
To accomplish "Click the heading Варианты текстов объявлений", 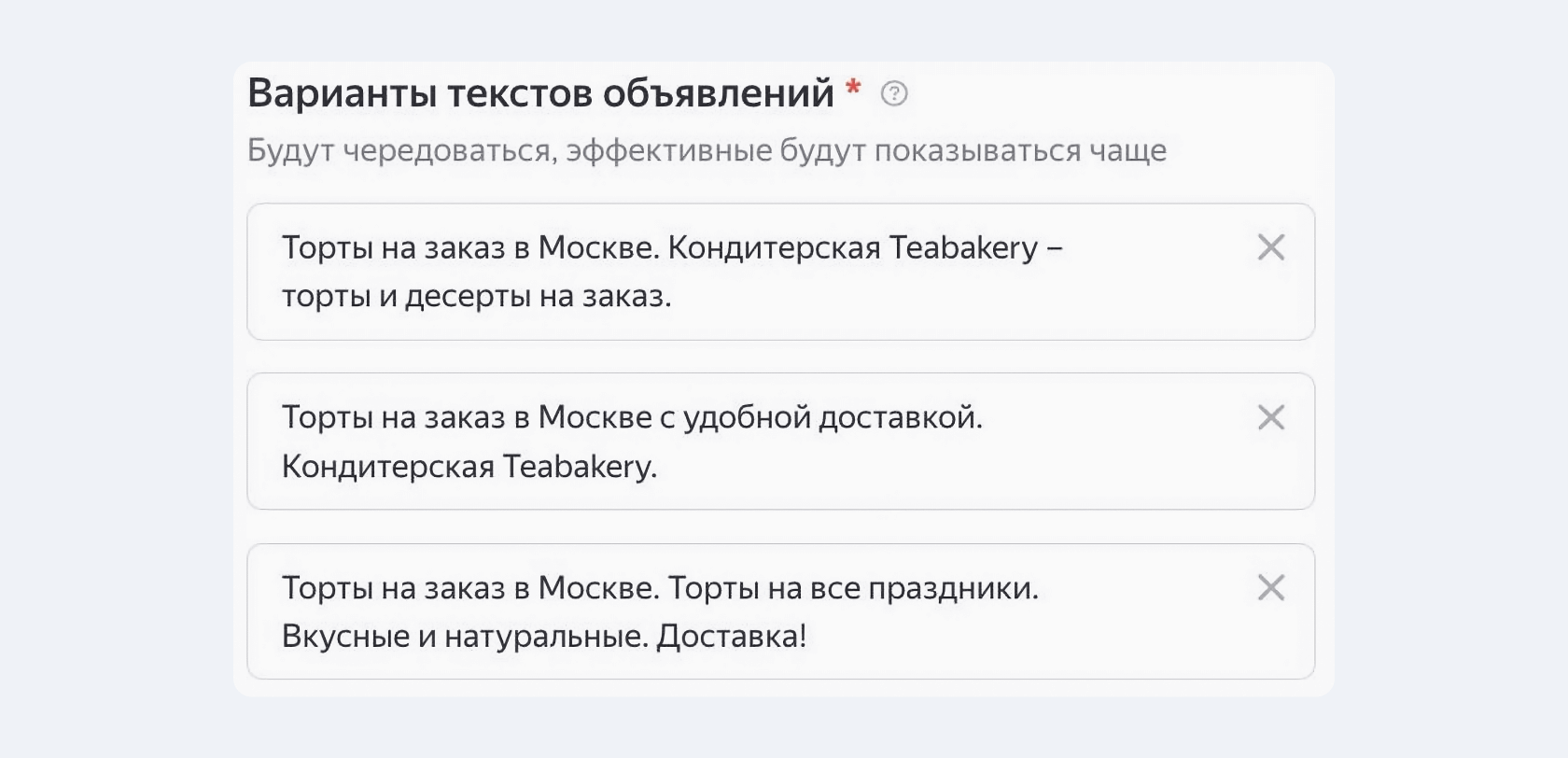I will pyautogui.click(x=540, y=93).
